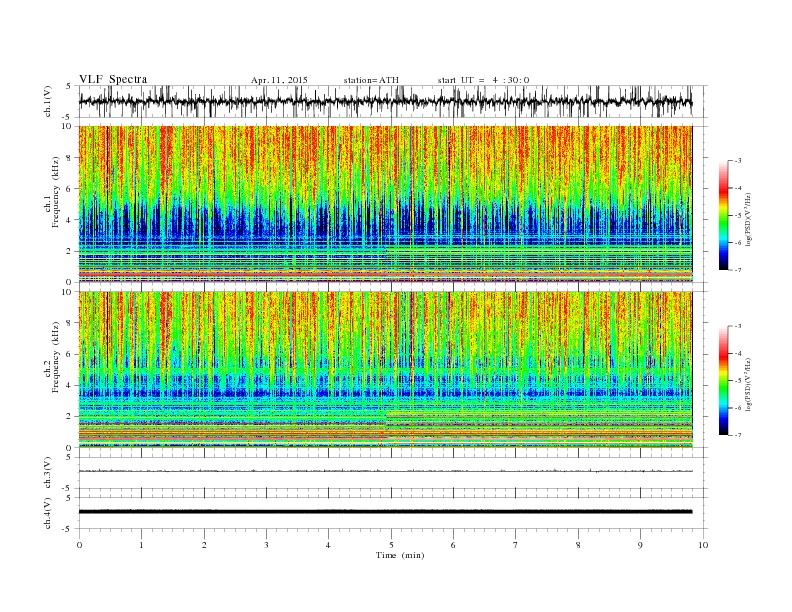Click time axis tick label '5'
The image size is (792, 612).
pyautogui.click(x=391, y=545)
